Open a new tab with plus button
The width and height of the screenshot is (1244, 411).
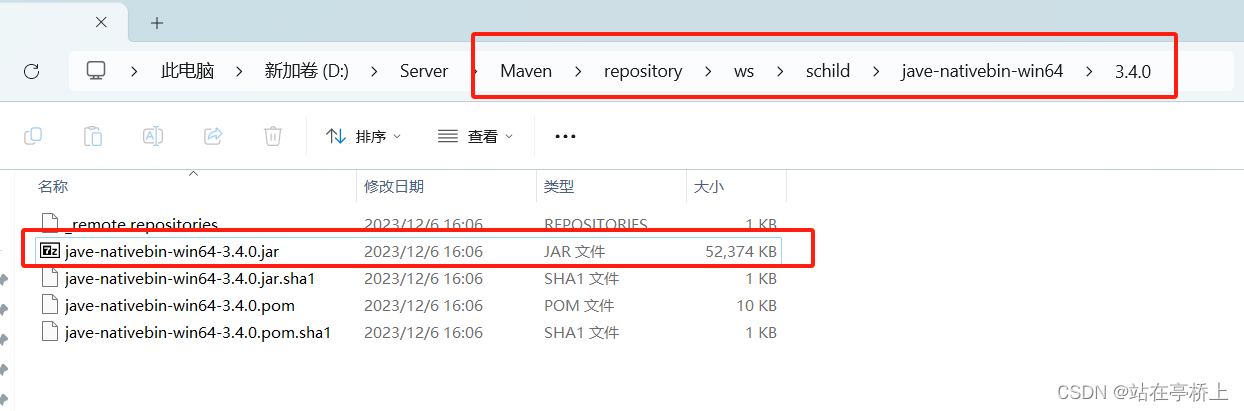157,22
